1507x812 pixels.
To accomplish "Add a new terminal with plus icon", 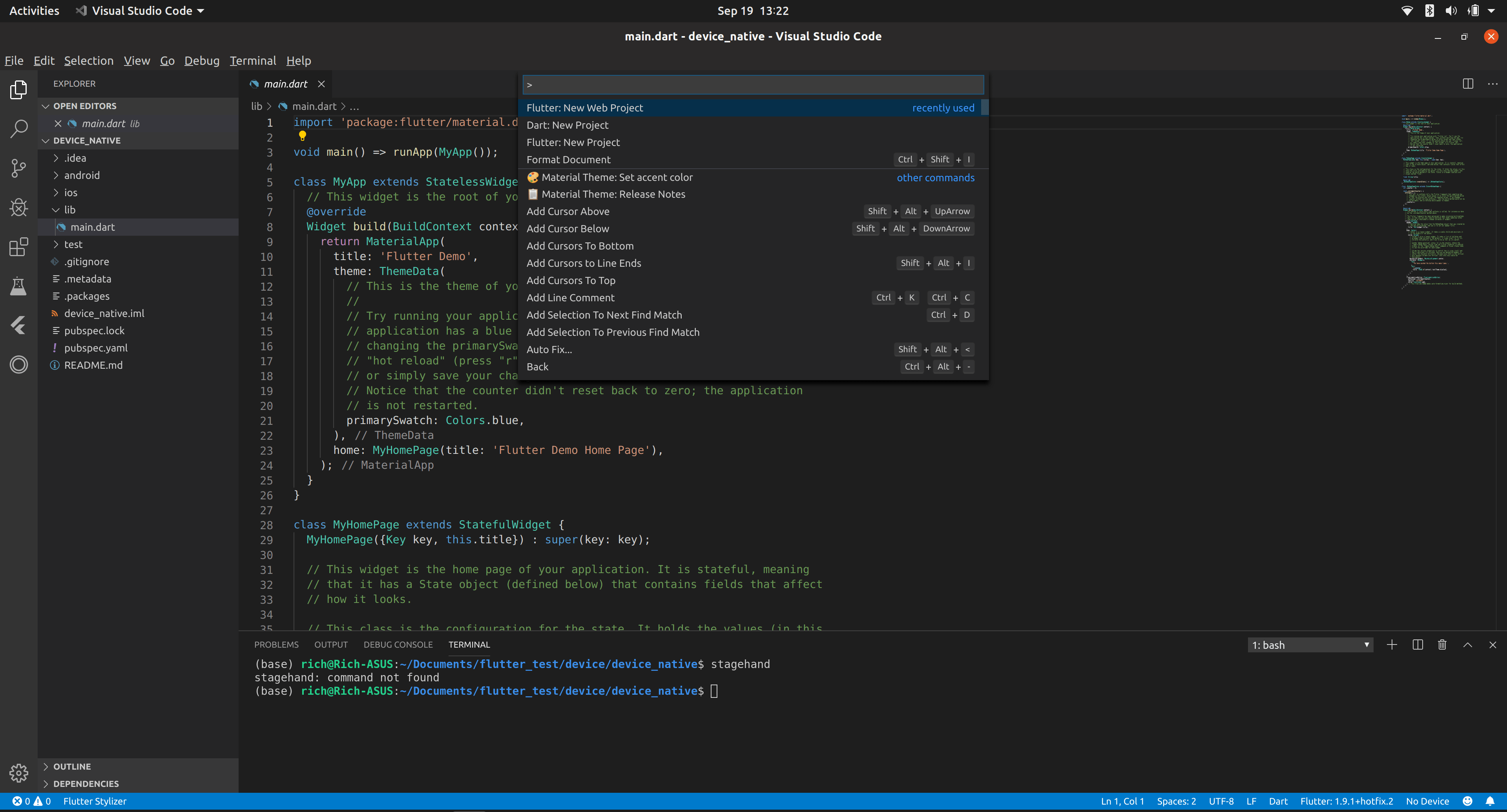I will tap(1392, 644).
